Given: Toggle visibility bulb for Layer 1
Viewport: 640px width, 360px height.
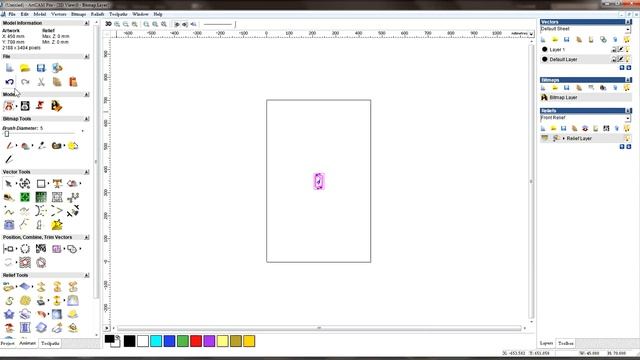Looking at the screenshot, I should 628,49.
